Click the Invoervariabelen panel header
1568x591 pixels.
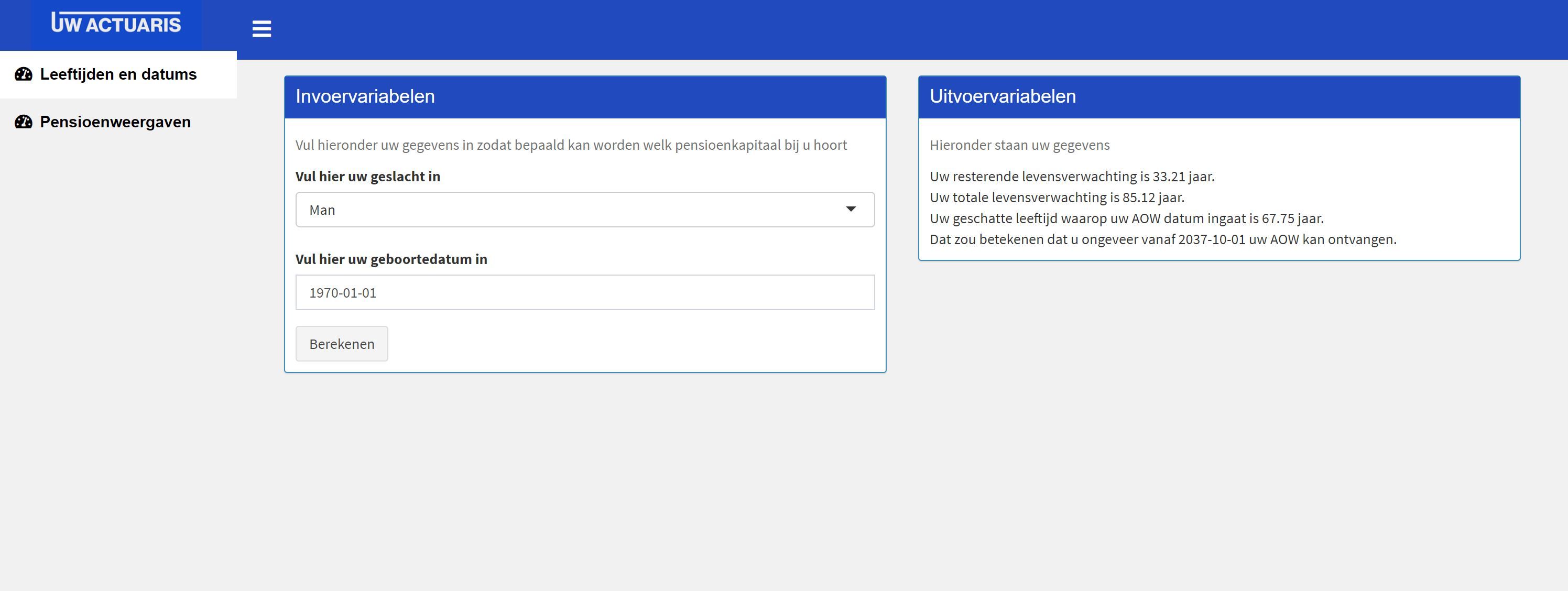pyautogui.click(x=584, y=97)
